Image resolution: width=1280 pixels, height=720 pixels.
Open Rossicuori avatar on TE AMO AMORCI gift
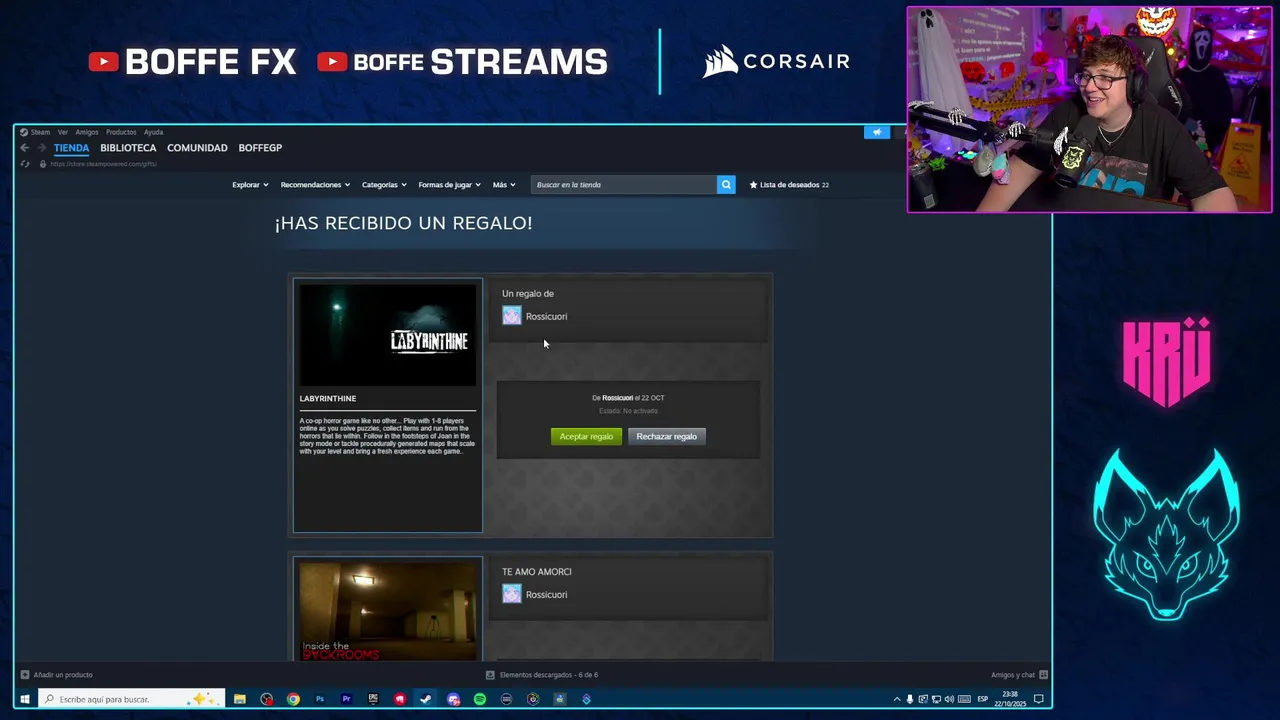512,594
